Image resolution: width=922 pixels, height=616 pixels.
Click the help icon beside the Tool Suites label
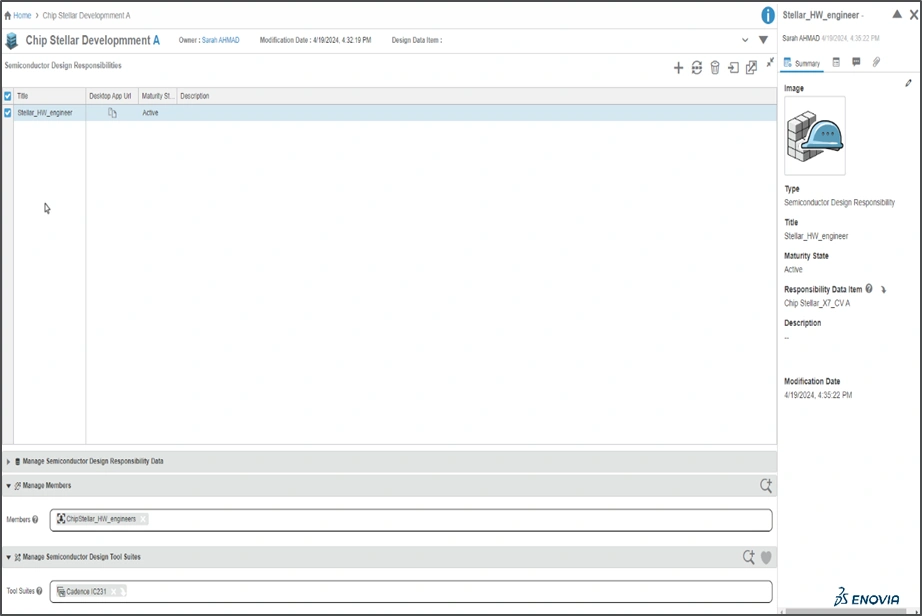[39, 591]
